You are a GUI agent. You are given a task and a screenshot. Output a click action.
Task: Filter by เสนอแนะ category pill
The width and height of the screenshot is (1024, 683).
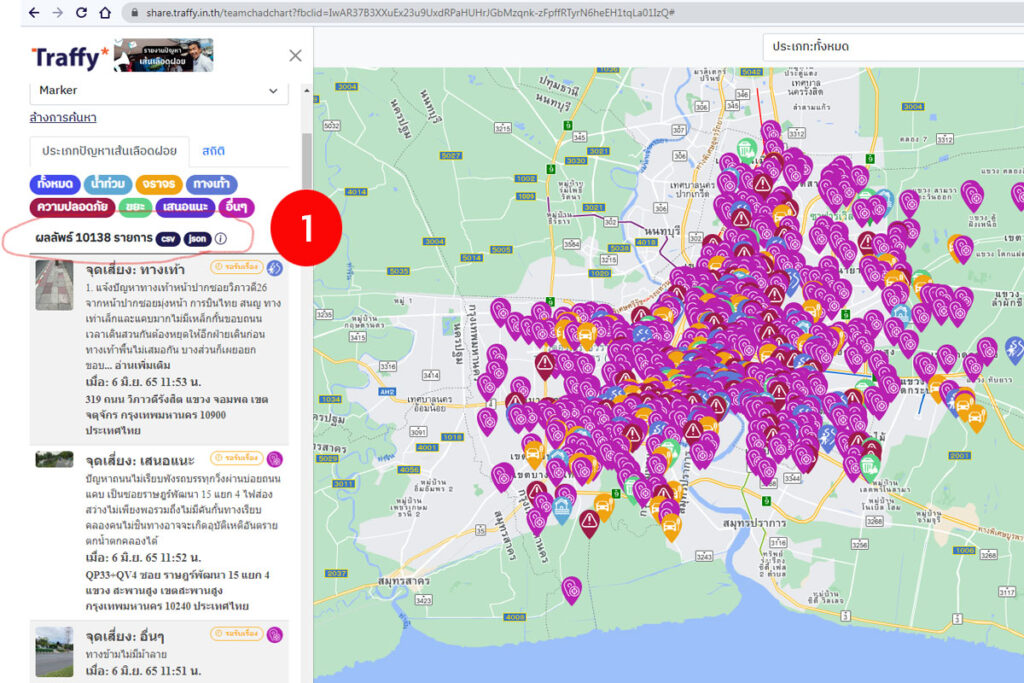tap(185, 207)
